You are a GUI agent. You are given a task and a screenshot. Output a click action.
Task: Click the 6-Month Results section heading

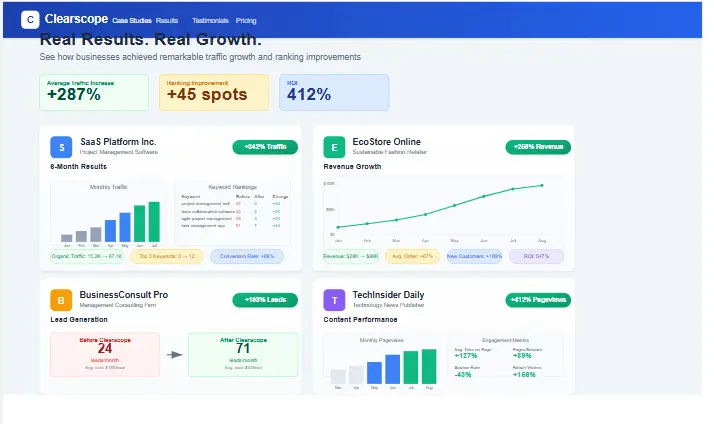click(78, 167)
